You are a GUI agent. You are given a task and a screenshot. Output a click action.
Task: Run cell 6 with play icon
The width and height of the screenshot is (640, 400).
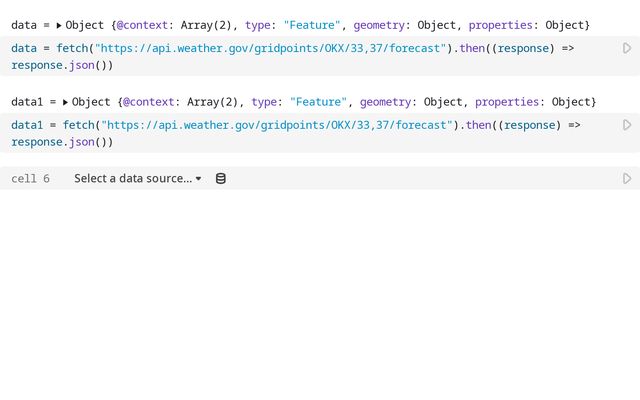tap(627, 178)
